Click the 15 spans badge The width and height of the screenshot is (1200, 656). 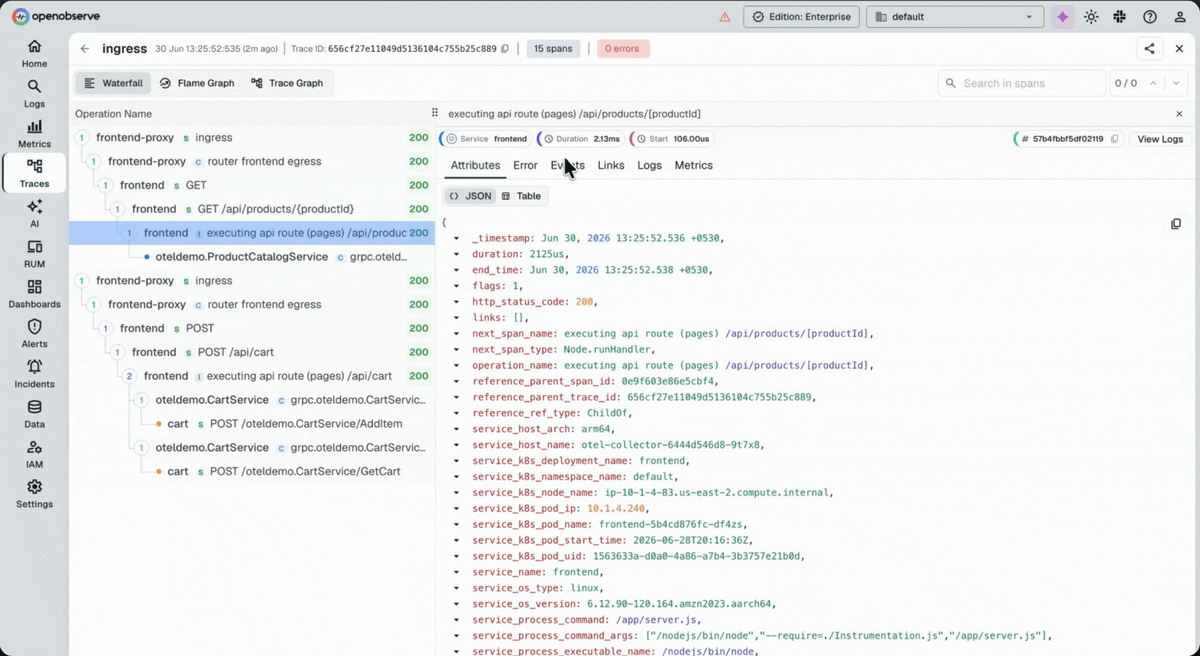(x=553, y=48)
